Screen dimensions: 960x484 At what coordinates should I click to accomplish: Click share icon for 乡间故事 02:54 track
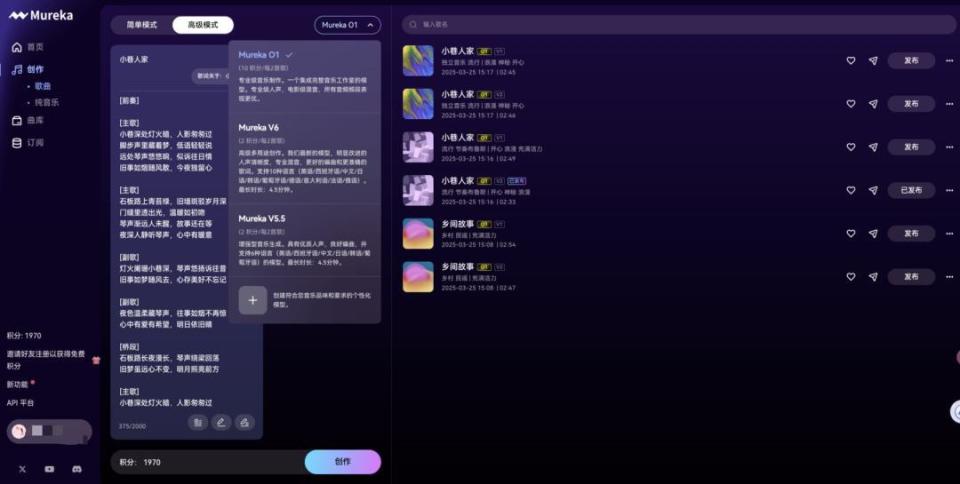pos(873,233)
